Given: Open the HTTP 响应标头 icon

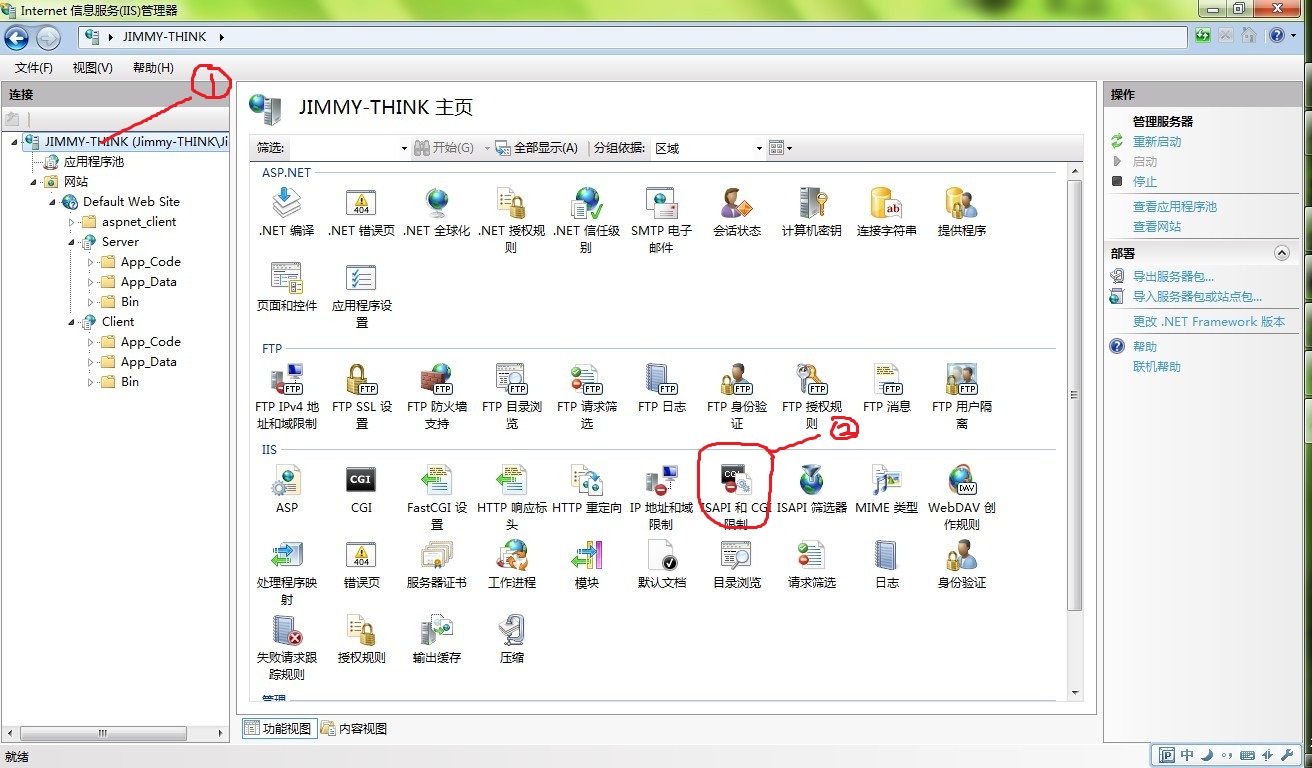Looking at the screenshot, I should pos(512,481).
